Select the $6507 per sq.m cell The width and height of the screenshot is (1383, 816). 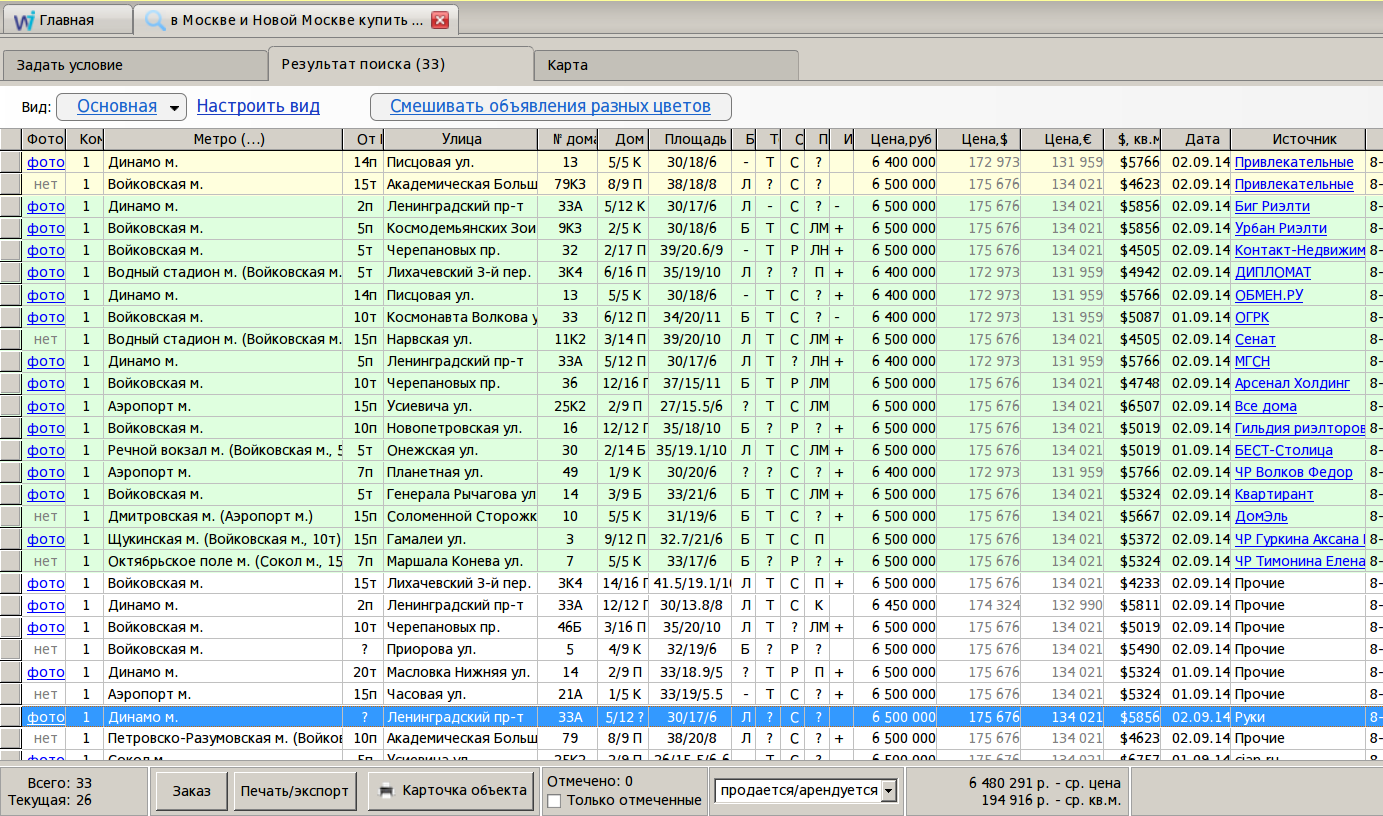(1132, 406)
